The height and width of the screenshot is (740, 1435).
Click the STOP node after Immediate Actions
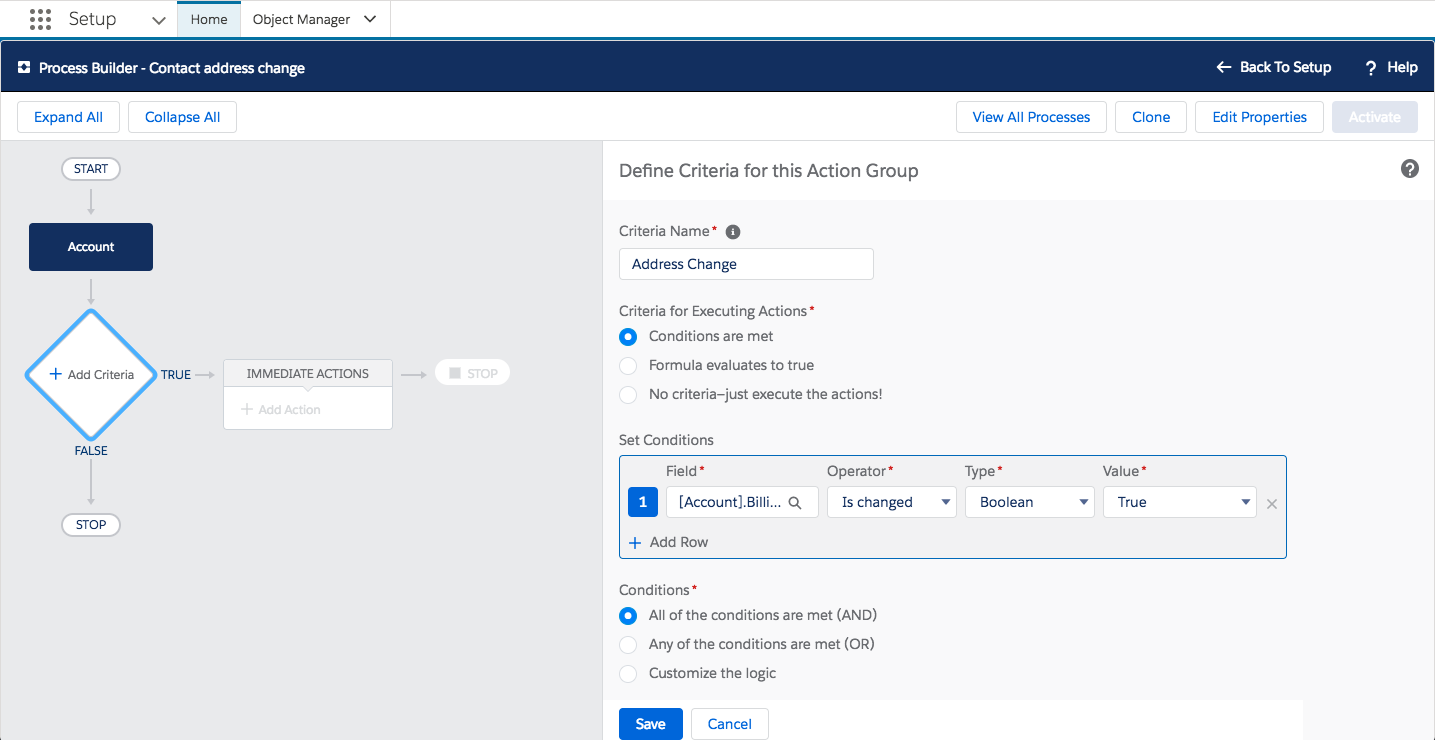click(x=472, y=373)
